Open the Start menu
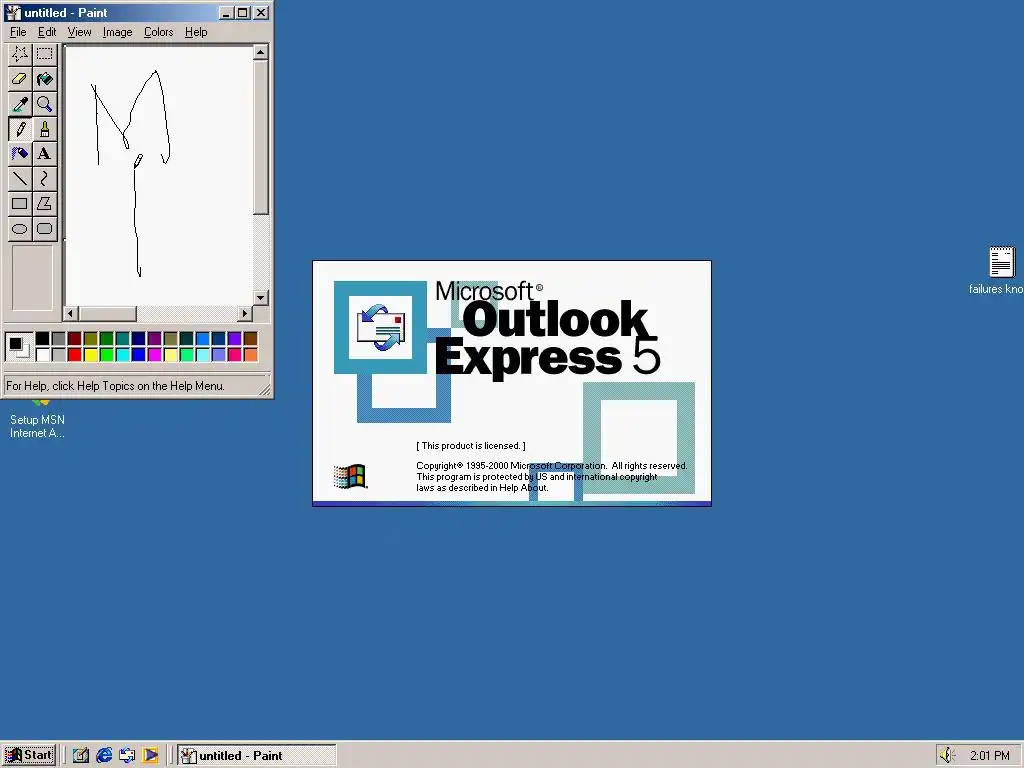 (x=28, y=756)
